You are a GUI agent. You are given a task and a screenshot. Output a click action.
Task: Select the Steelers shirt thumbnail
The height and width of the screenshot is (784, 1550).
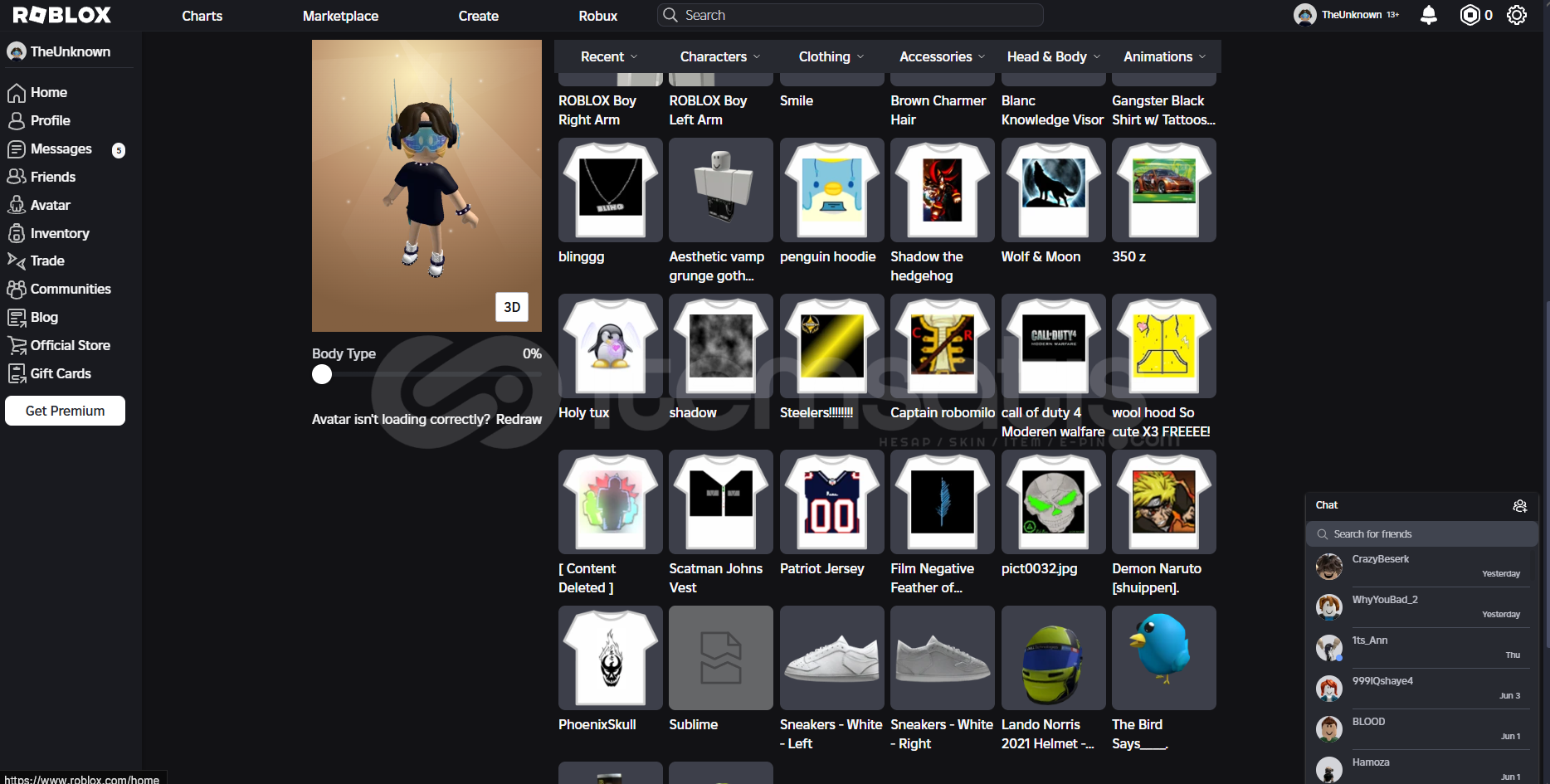point(831,346)
